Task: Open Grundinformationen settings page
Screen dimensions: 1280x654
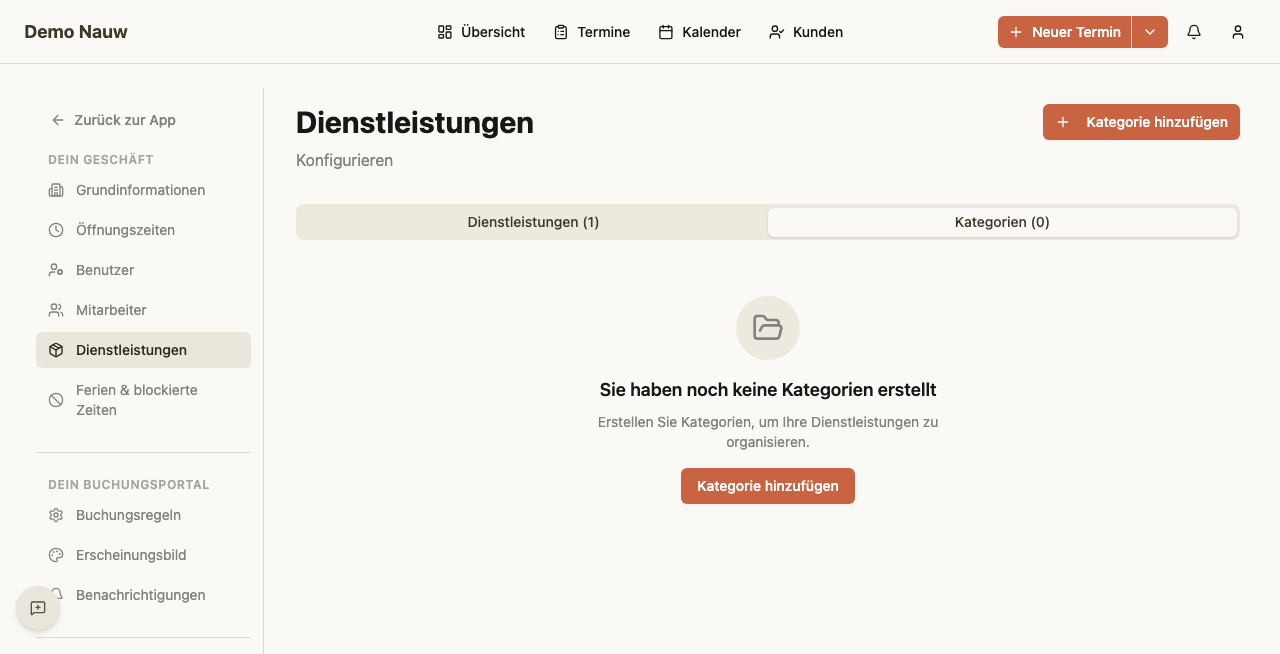Action: click(x=143, y=190)
